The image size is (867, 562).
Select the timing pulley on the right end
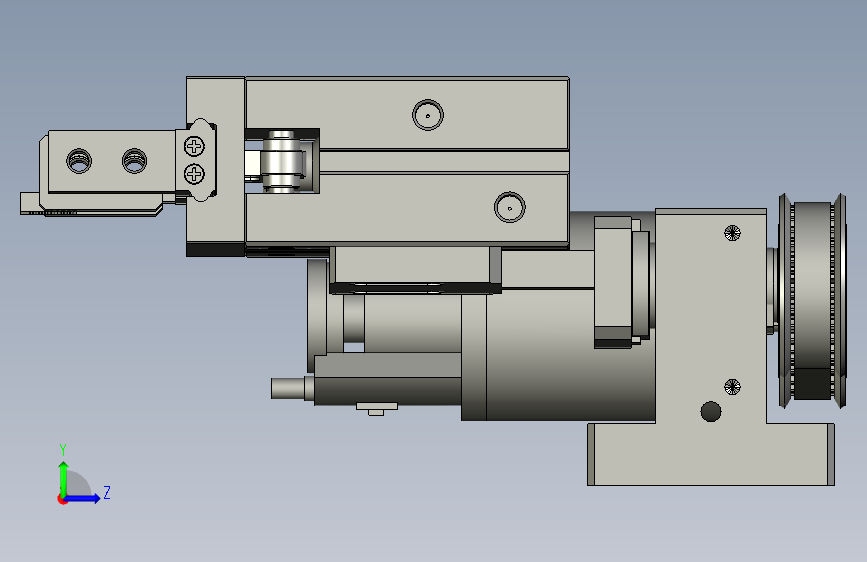(812, 301)
